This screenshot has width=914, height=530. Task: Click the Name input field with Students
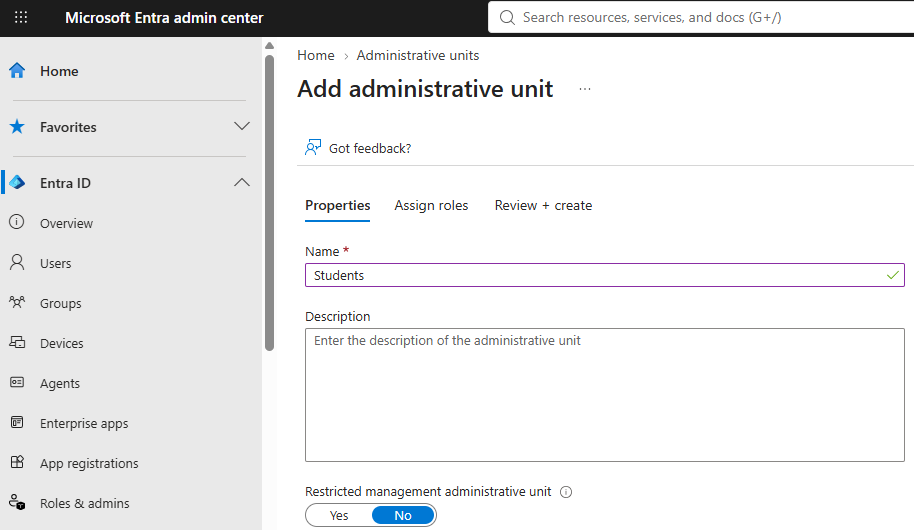(604, 275)
